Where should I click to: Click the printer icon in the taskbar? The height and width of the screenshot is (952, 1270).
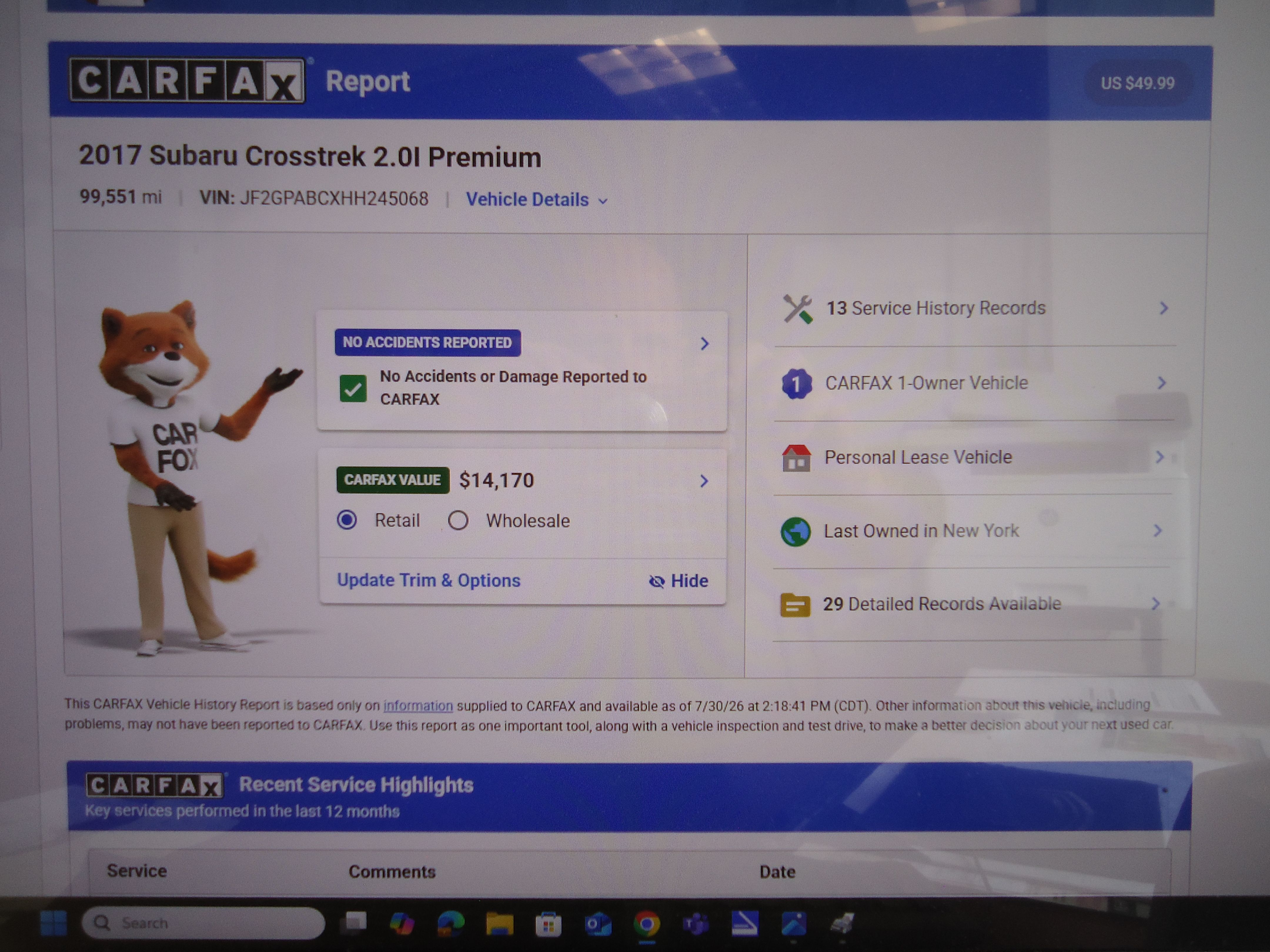(x=842, y=923)
